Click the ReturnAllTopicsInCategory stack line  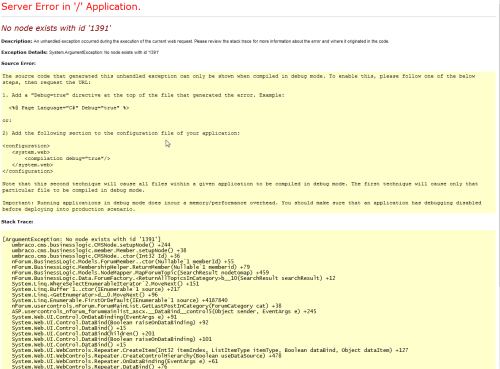click(x=173, y=278)
